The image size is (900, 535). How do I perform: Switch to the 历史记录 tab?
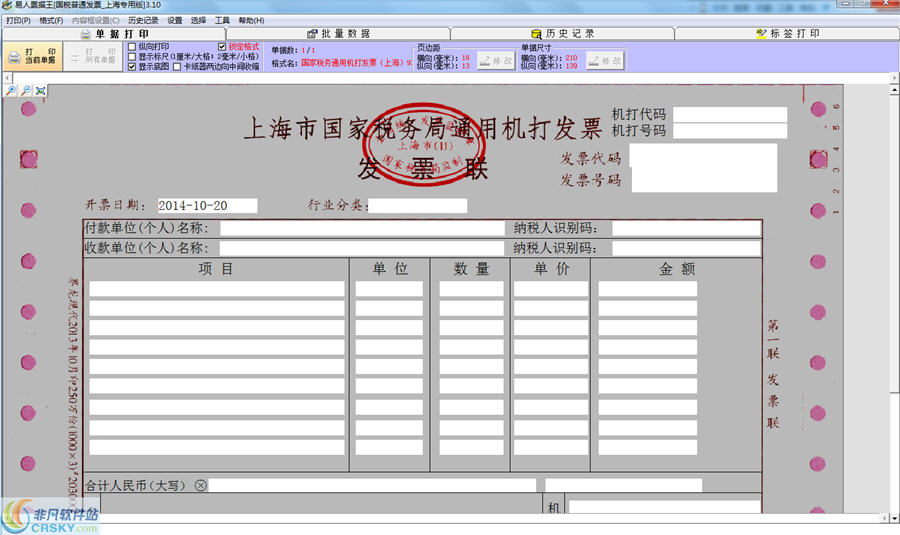coord(562,34)
